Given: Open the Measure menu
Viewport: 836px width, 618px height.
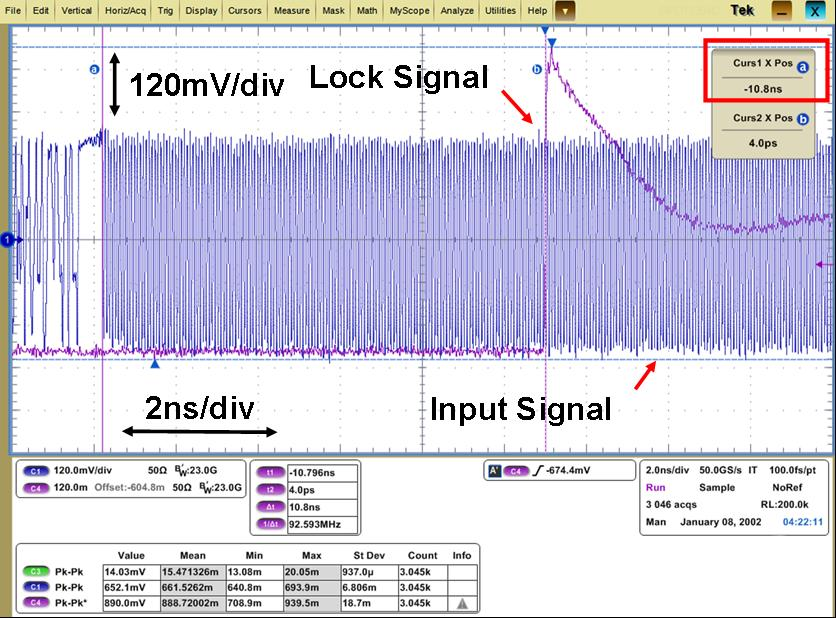Looking at the screenshot, I should click(x=292, y=11).
